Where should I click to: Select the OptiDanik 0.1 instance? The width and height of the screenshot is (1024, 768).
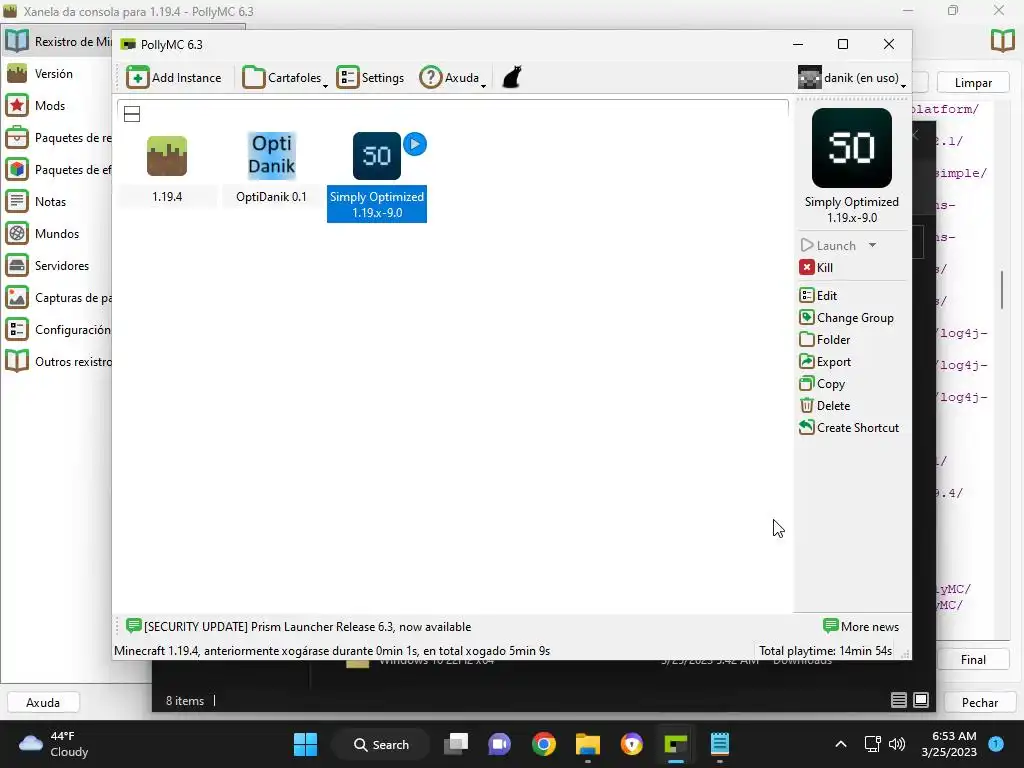pos(271,168)
